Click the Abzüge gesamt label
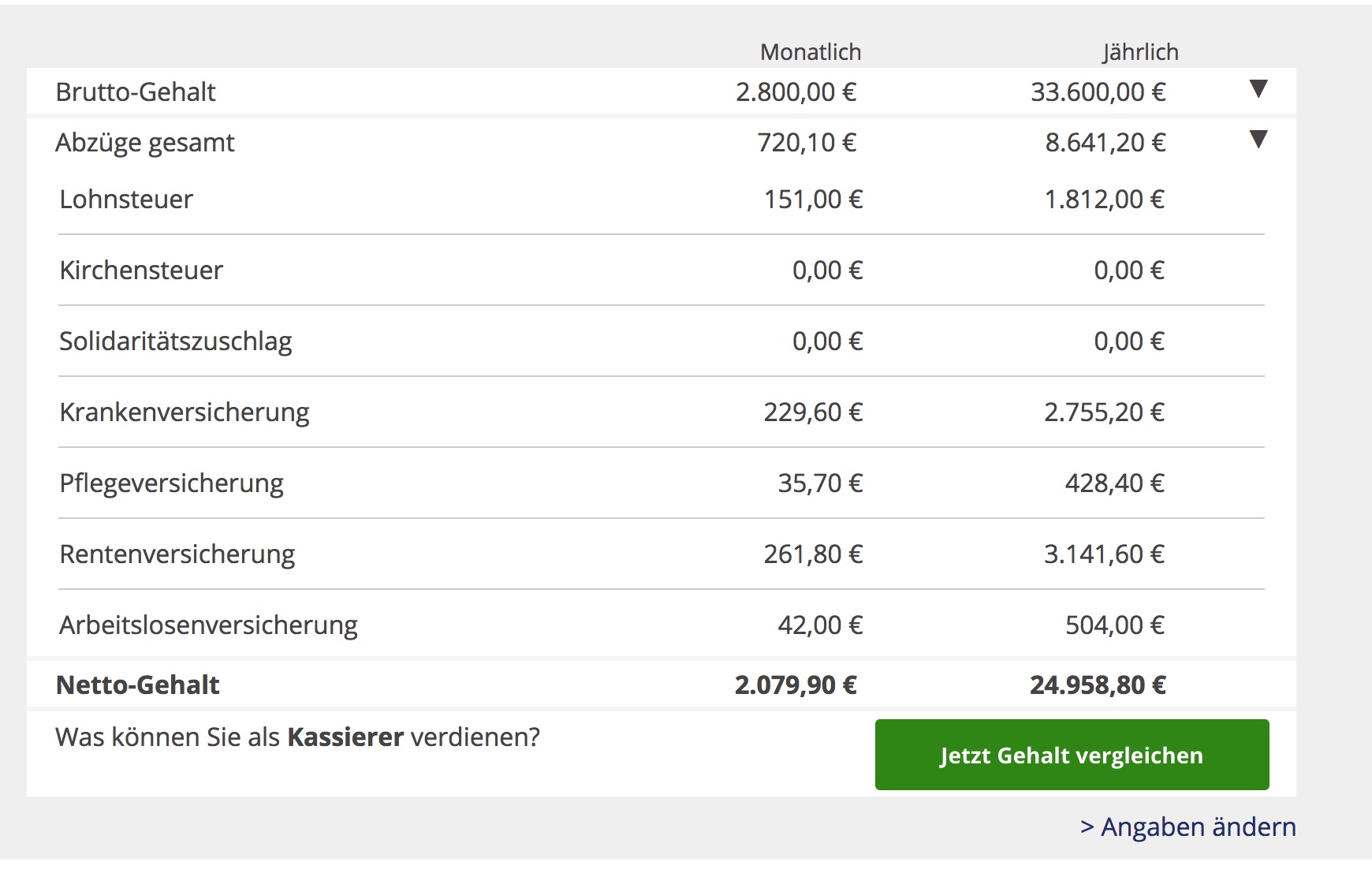Screen dimensions: 1372x873 [x=145, y=143]
